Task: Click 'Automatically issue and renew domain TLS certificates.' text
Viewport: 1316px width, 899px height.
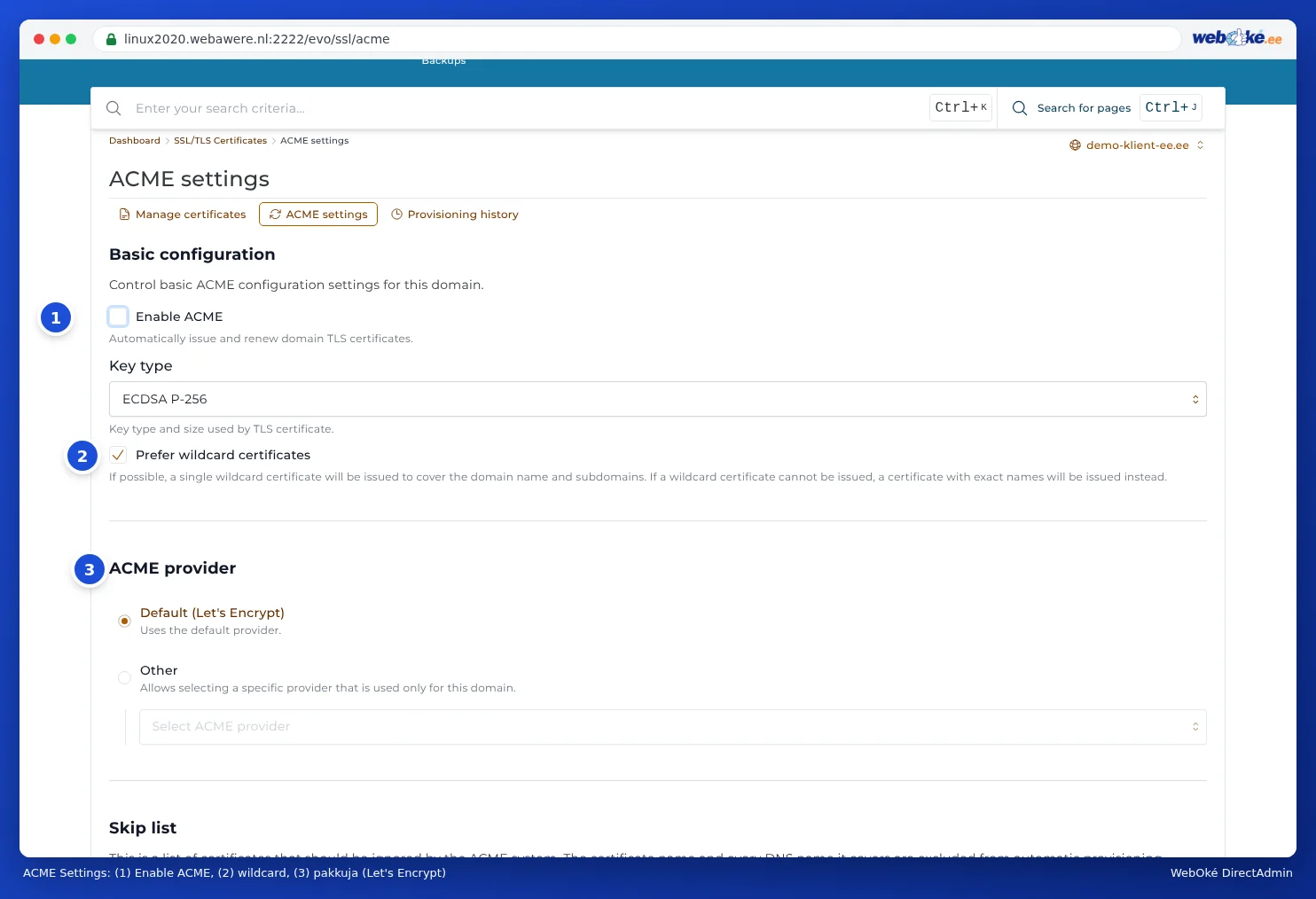Action: click(261, 339)
